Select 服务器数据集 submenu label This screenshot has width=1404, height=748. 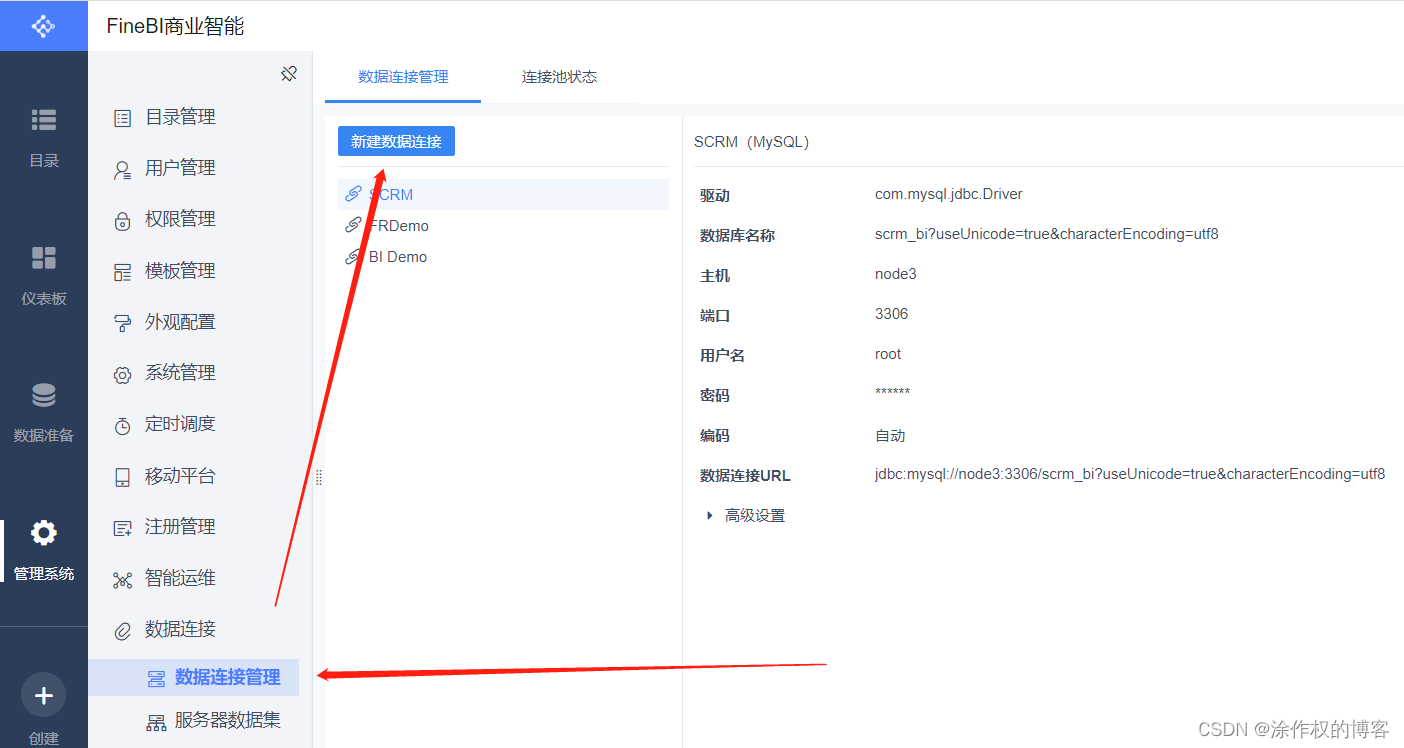(228, 720)
